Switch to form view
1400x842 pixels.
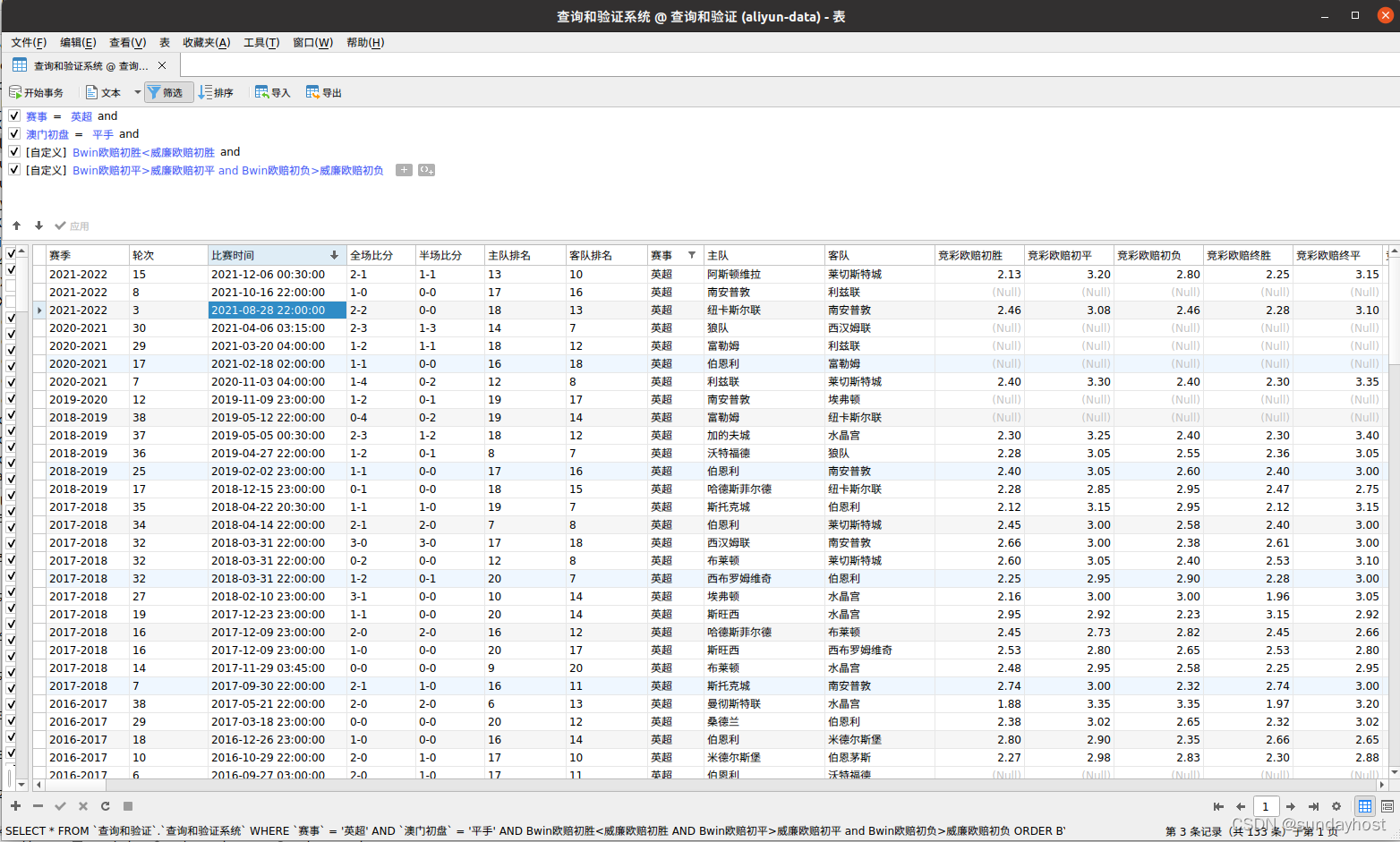coord(1387,806)
